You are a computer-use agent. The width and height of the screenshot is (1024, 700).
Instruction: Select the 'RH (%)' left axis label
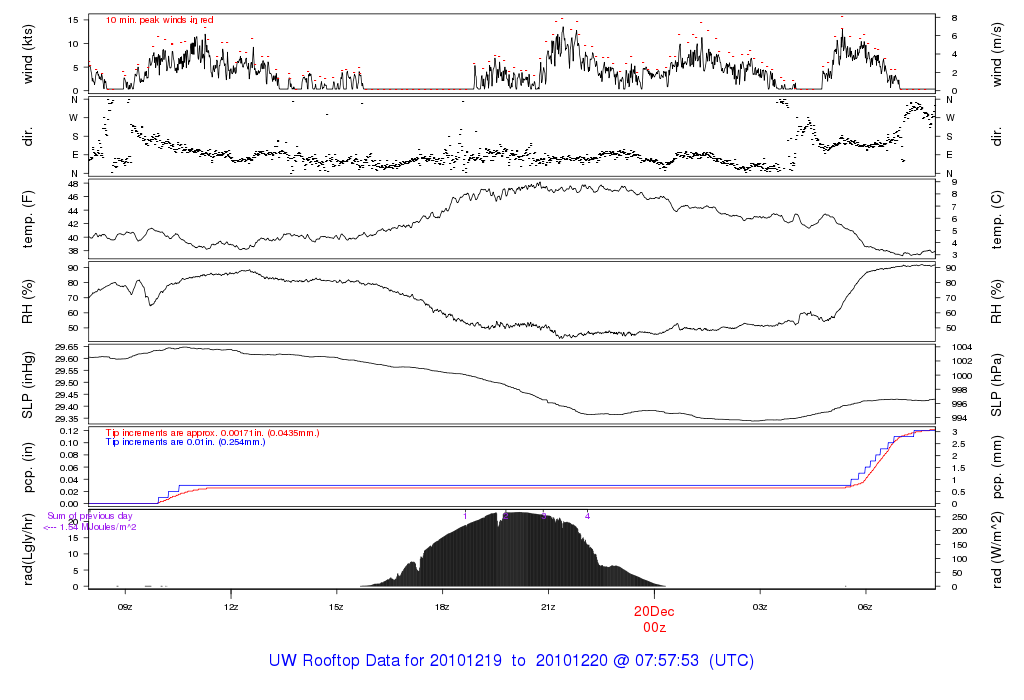pos(30,301)
